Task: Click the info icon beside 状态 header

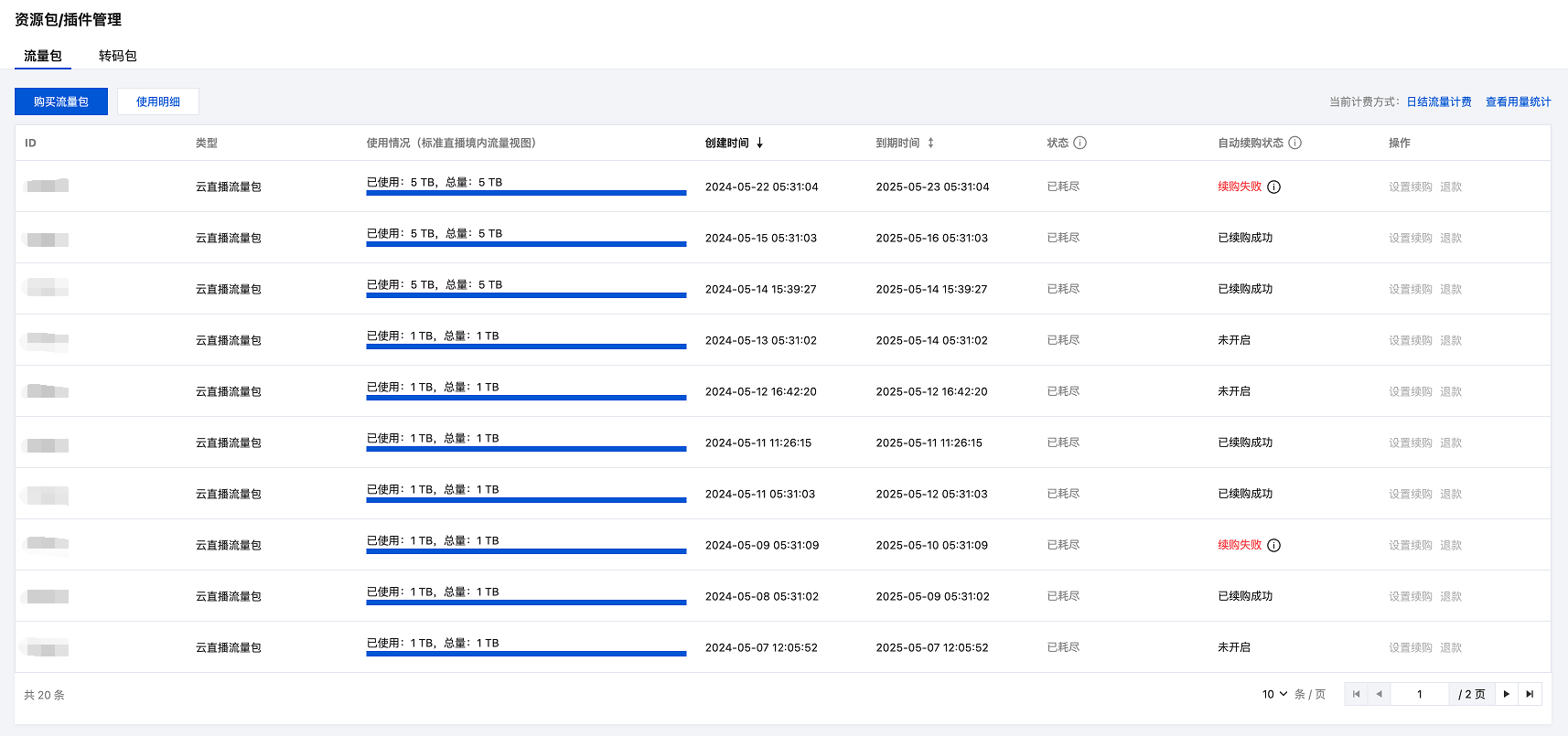Action: click(x=1079, y=143)
